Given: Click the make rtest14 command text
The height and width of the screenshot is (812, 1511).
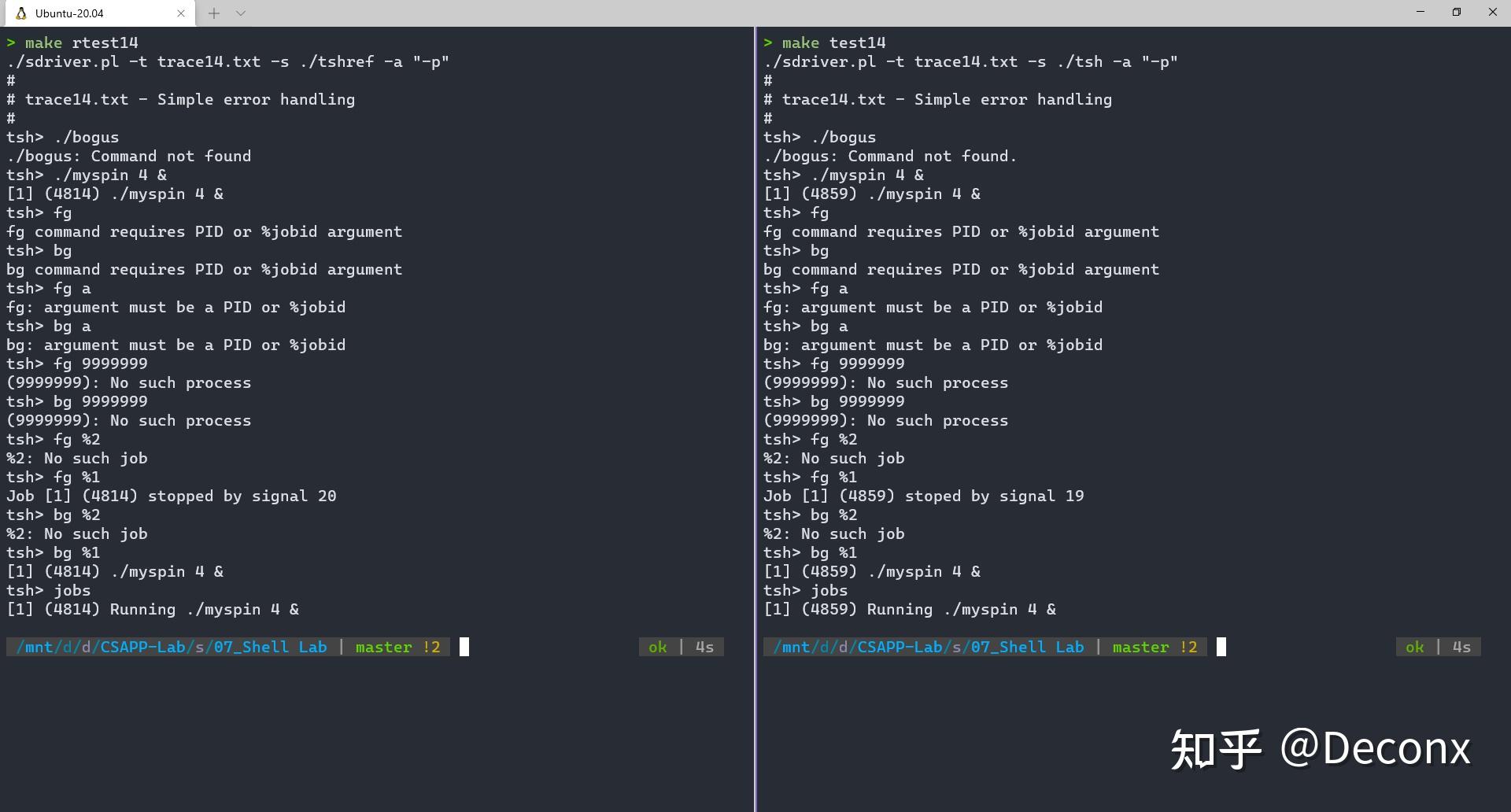Looking at the screenshot, I should [x=81, y=42].
